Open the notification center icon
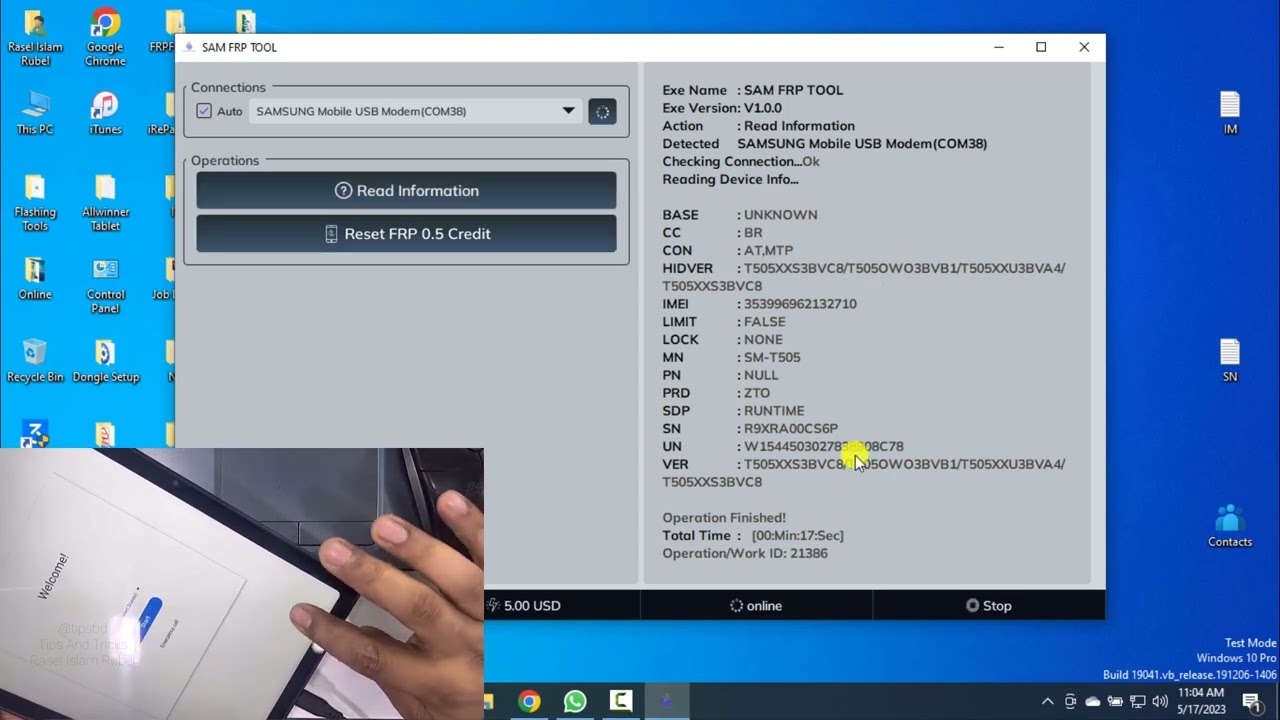Image resolution: width=1280 pixels, height=720 pixels. (x=1250, y=702)
